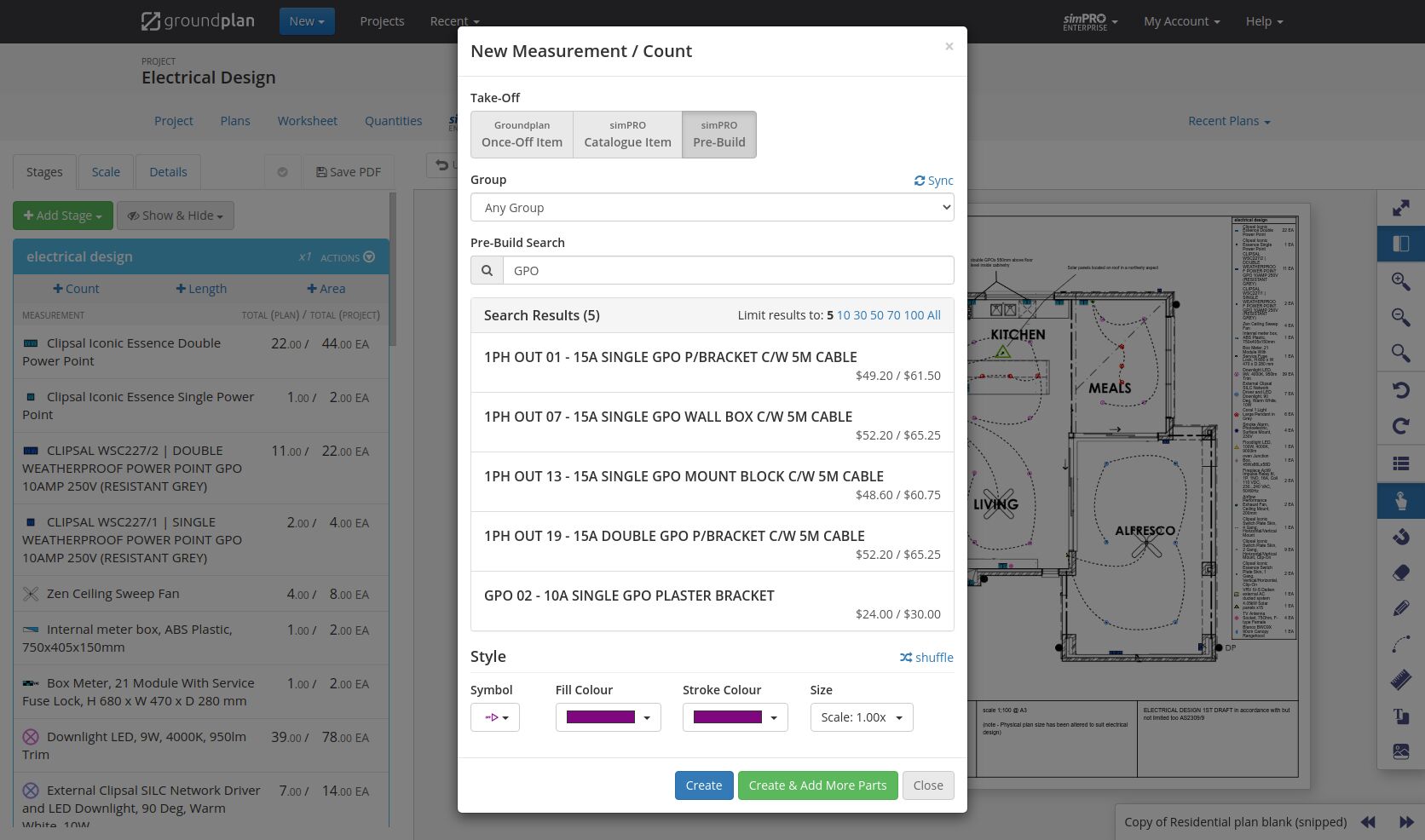This screenshot has height=840, width=1425.
Task: Switch take-off to Groundplan Once-Off Item
Action: tap(522, 135)
